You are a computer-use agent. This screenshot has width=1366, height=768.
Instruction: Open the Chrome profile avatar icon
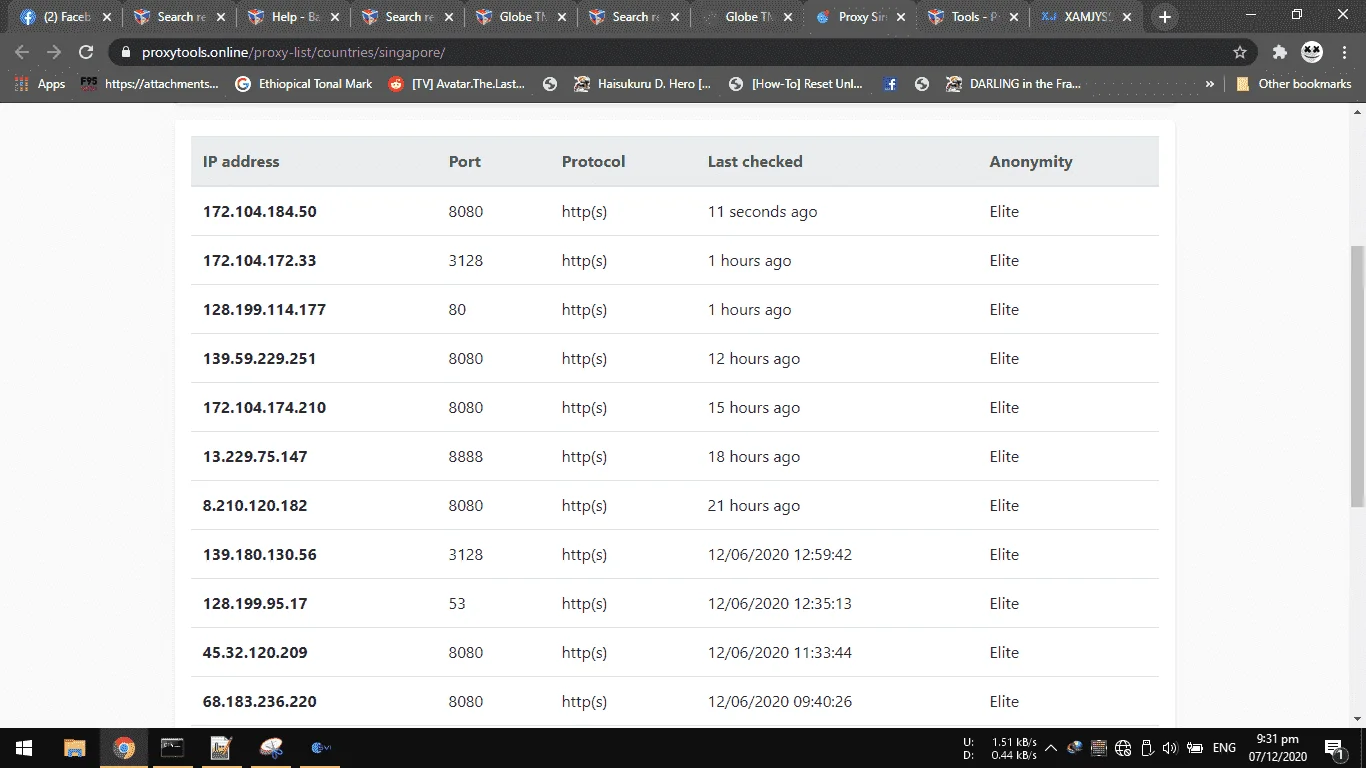(1312, 52)
